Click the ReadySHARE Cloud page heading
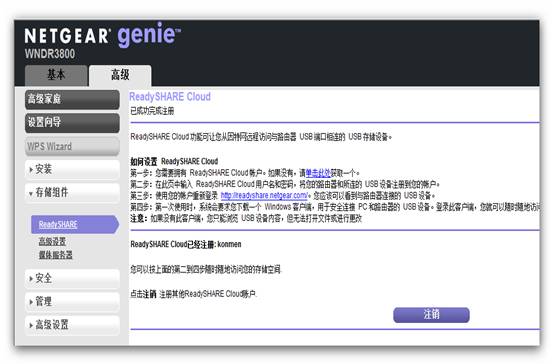This screenshot has width=553, height=364. click(x=170, y=97)
